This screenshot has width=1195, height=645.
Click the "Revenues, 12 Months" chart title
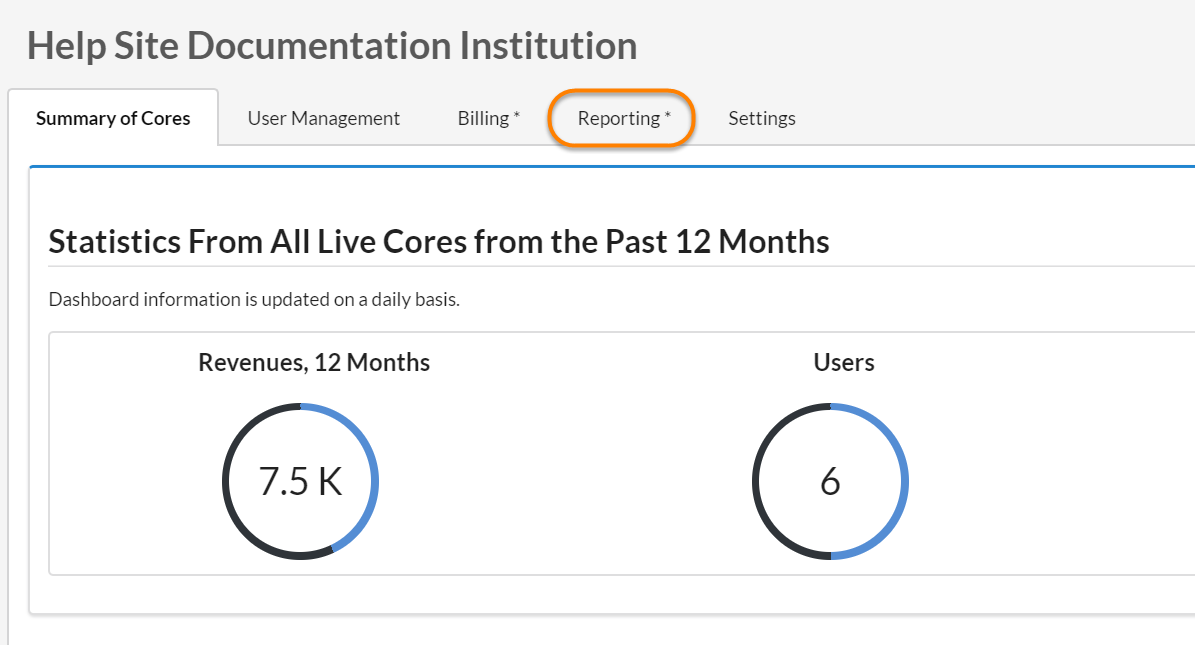[314, 362]
